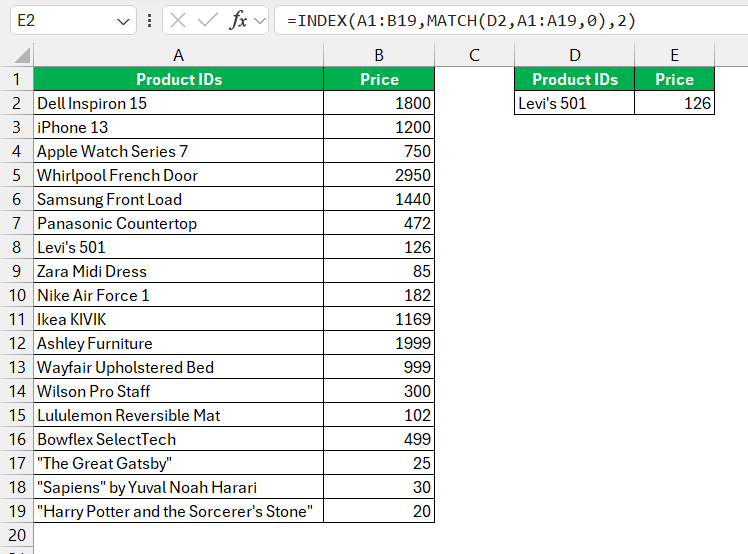Viewport: 748px width, 554px height.
Task: Click the price cell 25
Action: click(x=379, y=463)
